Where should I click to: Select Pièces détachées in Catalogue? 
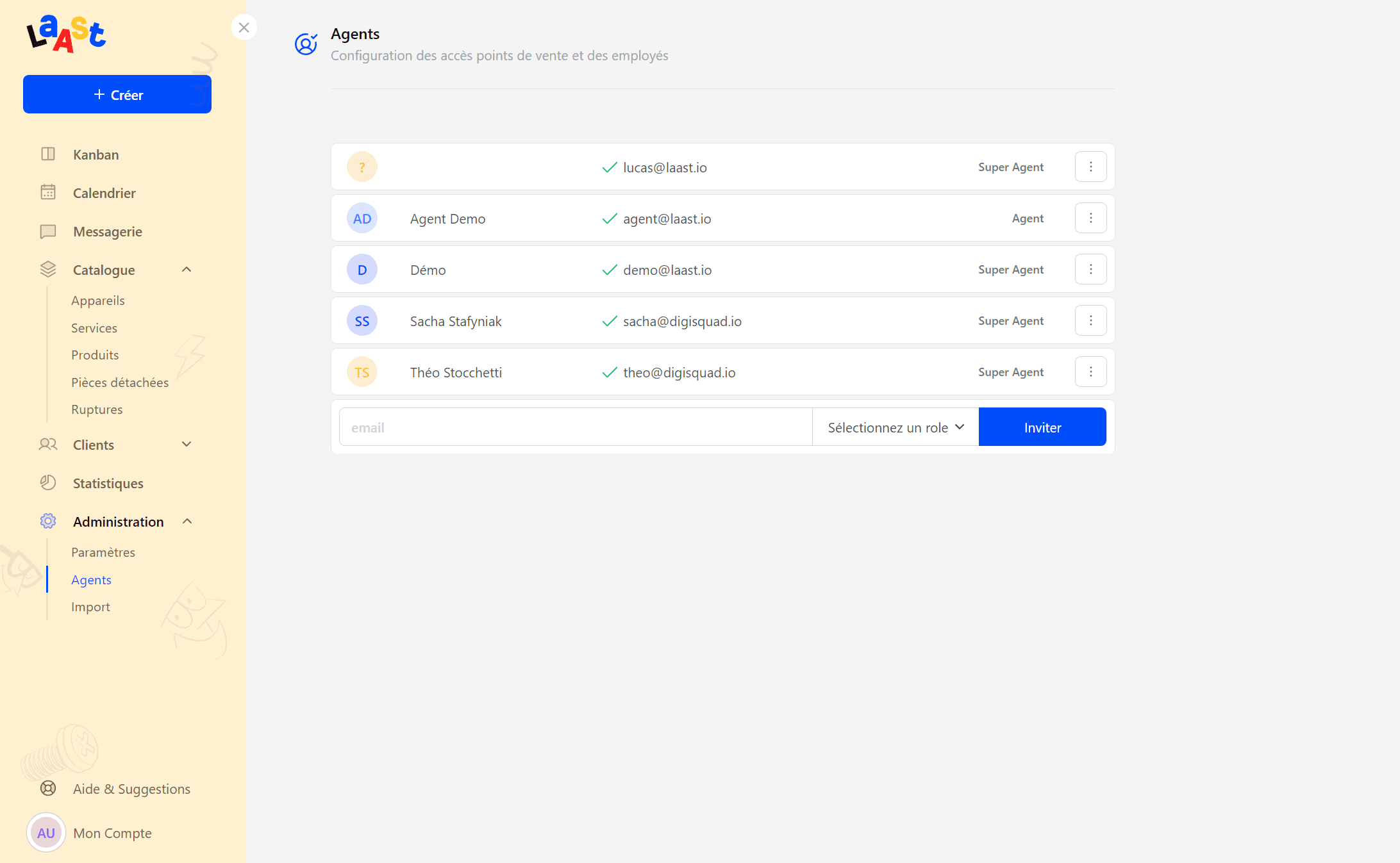[x=120, y=382]
